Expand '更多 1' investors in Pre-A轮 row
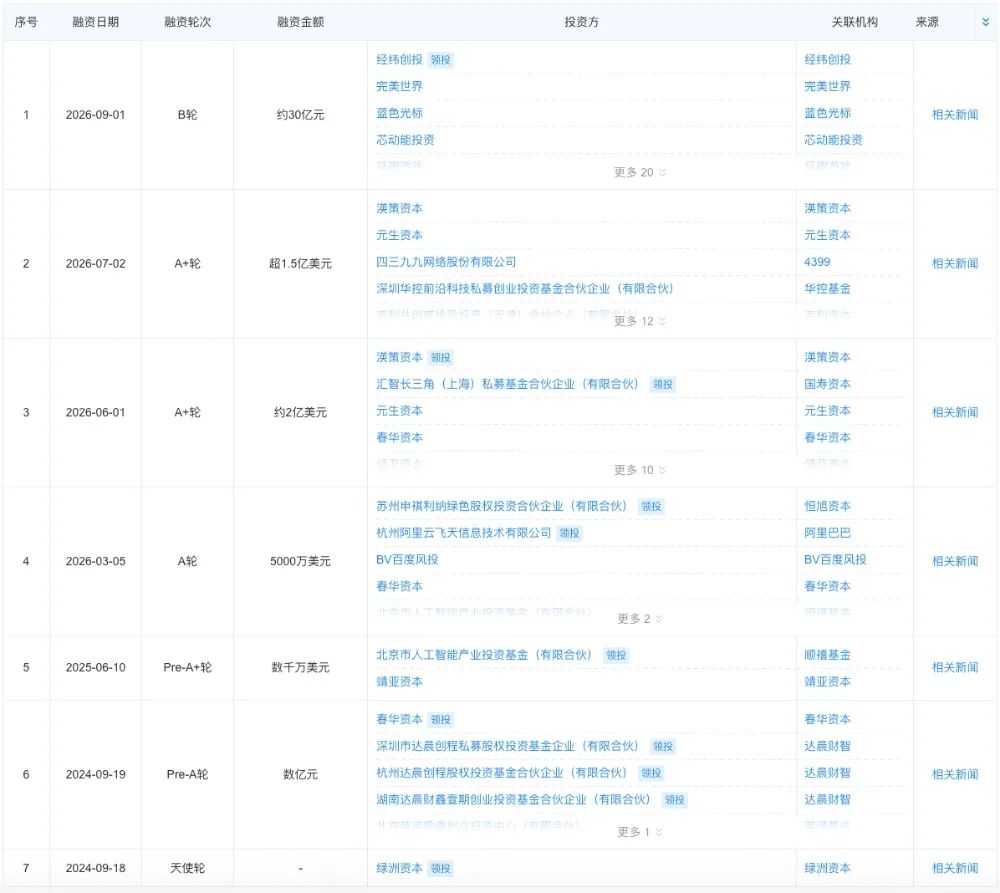 (x=640, y=832)
